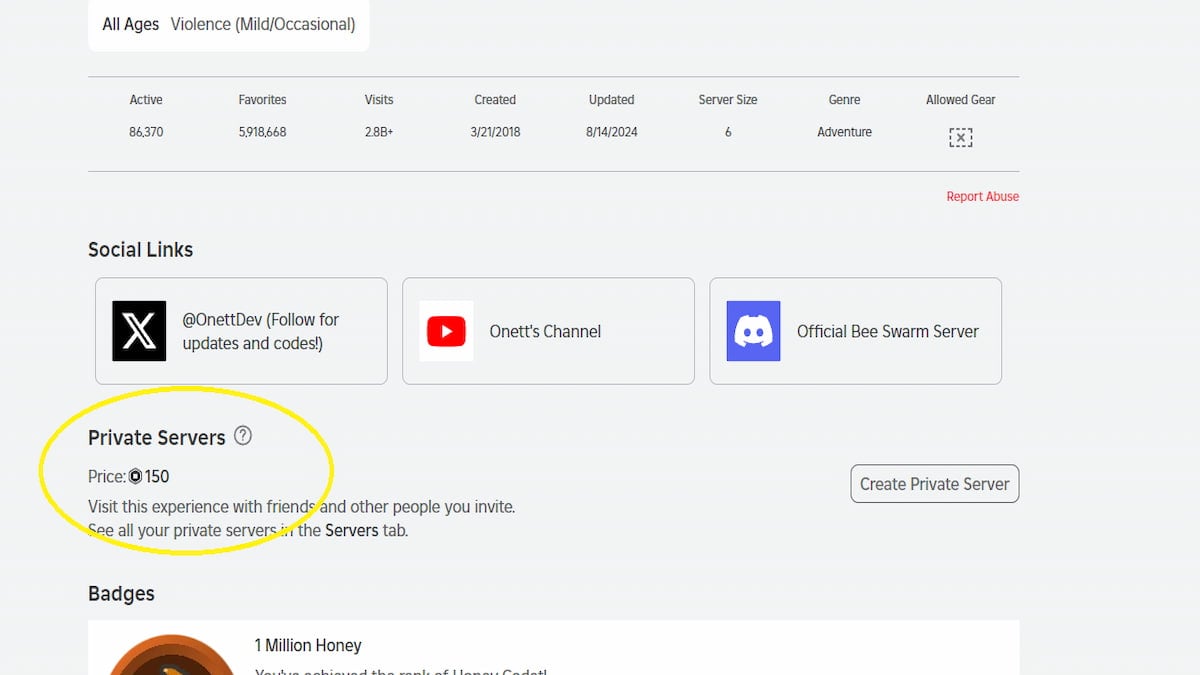Open the @OnettDev follow for updates link
The width and height of the screenshot is (1200, 675).
click(x=260, y=331)
